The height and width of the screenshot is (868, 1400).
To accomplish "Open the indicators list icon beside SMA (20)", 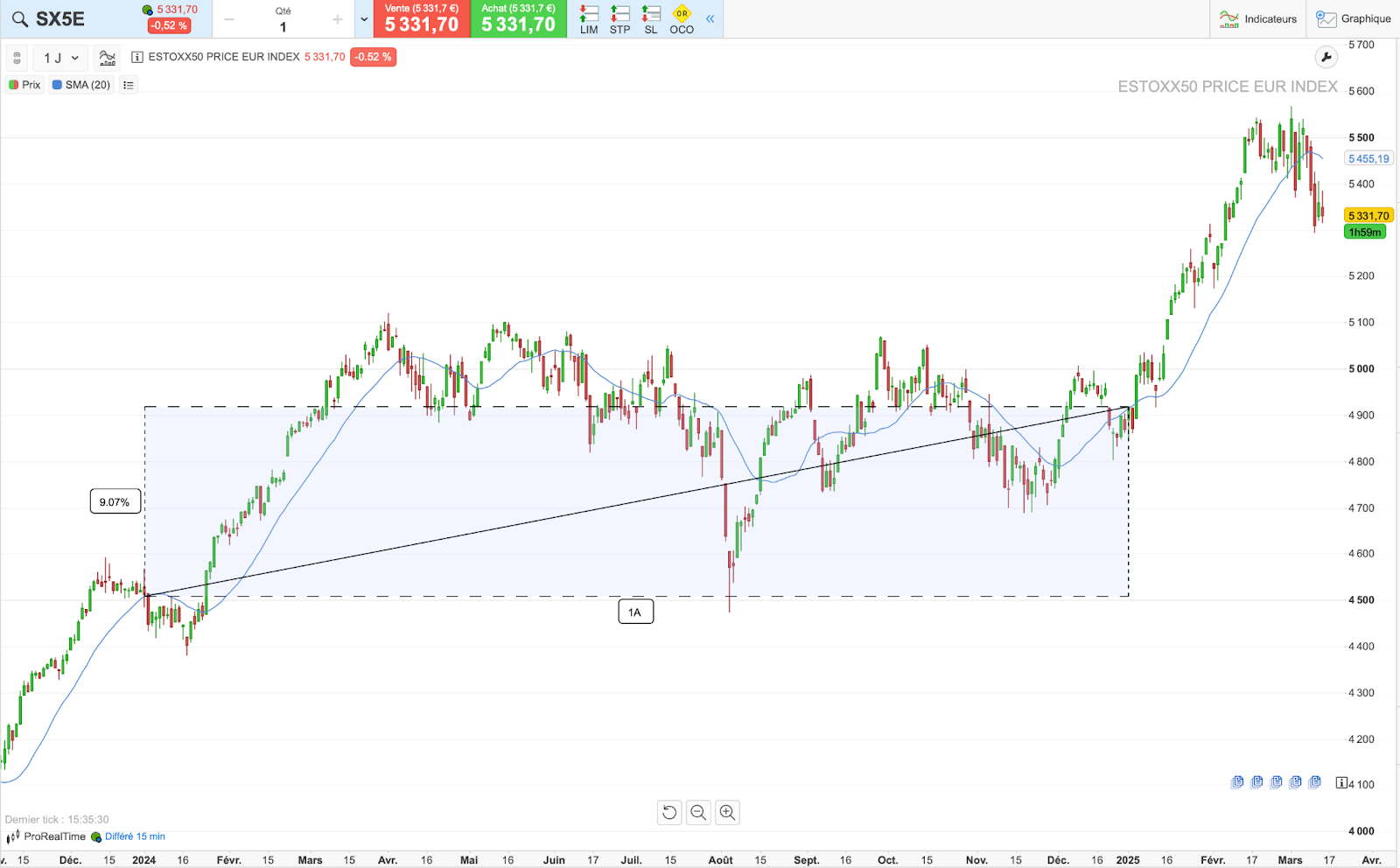I will click(129, 84).
